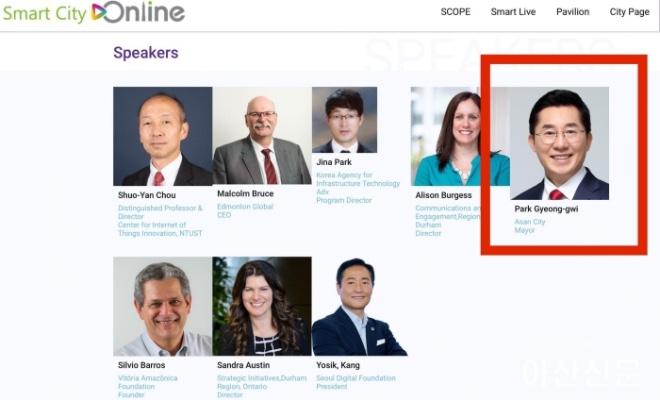Click Jina Park's speaker photo
This screenshot has height=400, width=660.
(344, 120)
